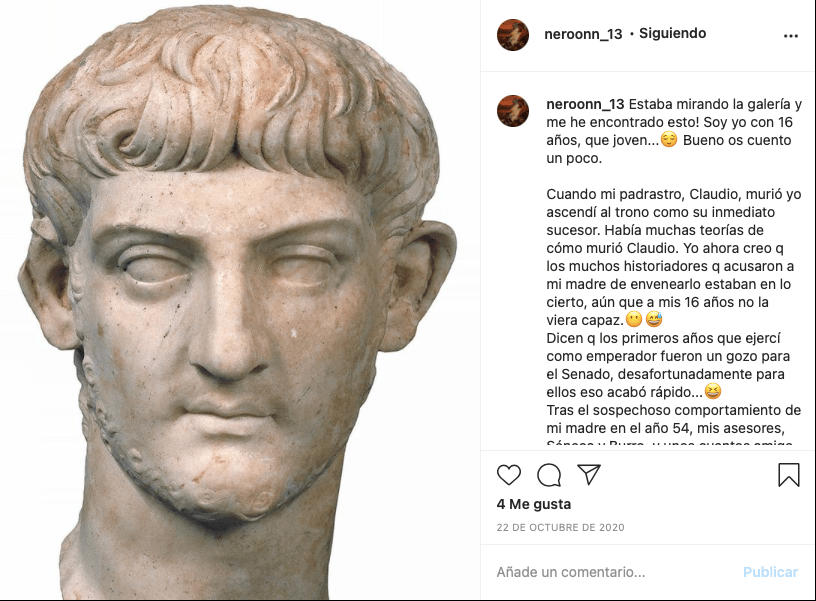Open the neroonn_13 username in the header
The width and height of the screenshot is (816, 601).
click(x=583, y=34)
